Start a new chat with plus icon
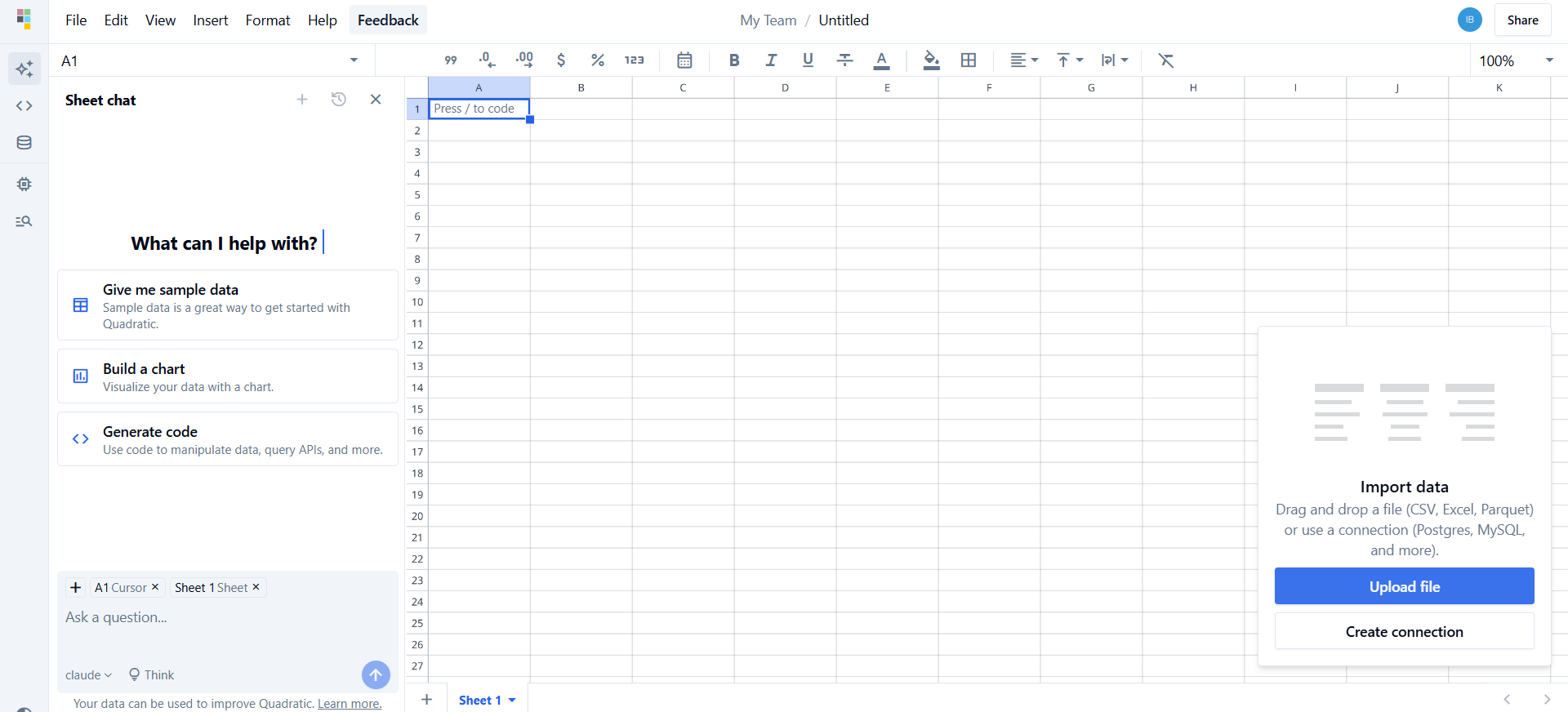The height and width of the screenshot is (712, 1568). click(302, 100)
